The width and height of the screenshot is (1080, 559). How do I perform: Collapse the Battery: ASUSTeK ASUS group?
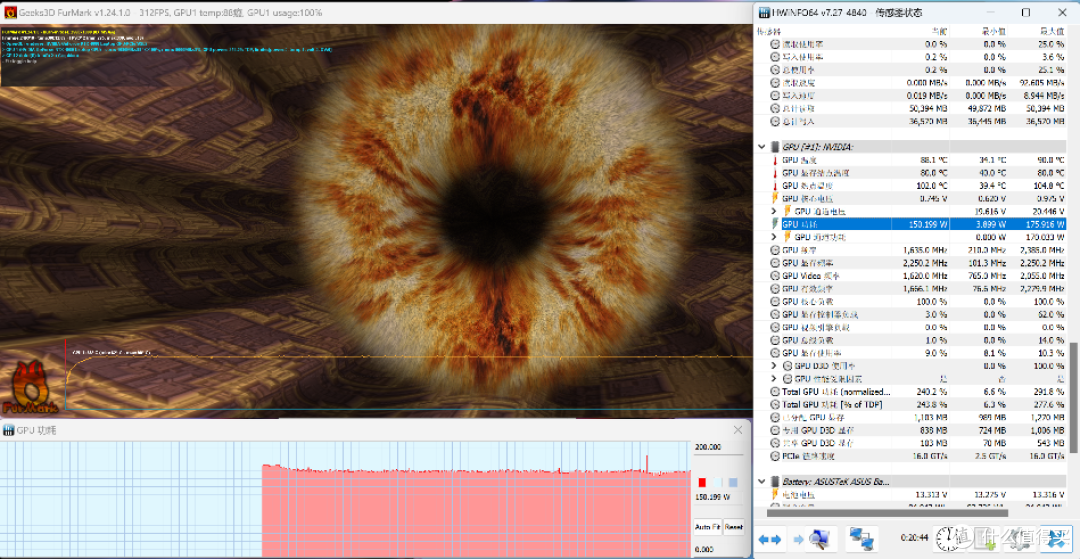(762, 481)
